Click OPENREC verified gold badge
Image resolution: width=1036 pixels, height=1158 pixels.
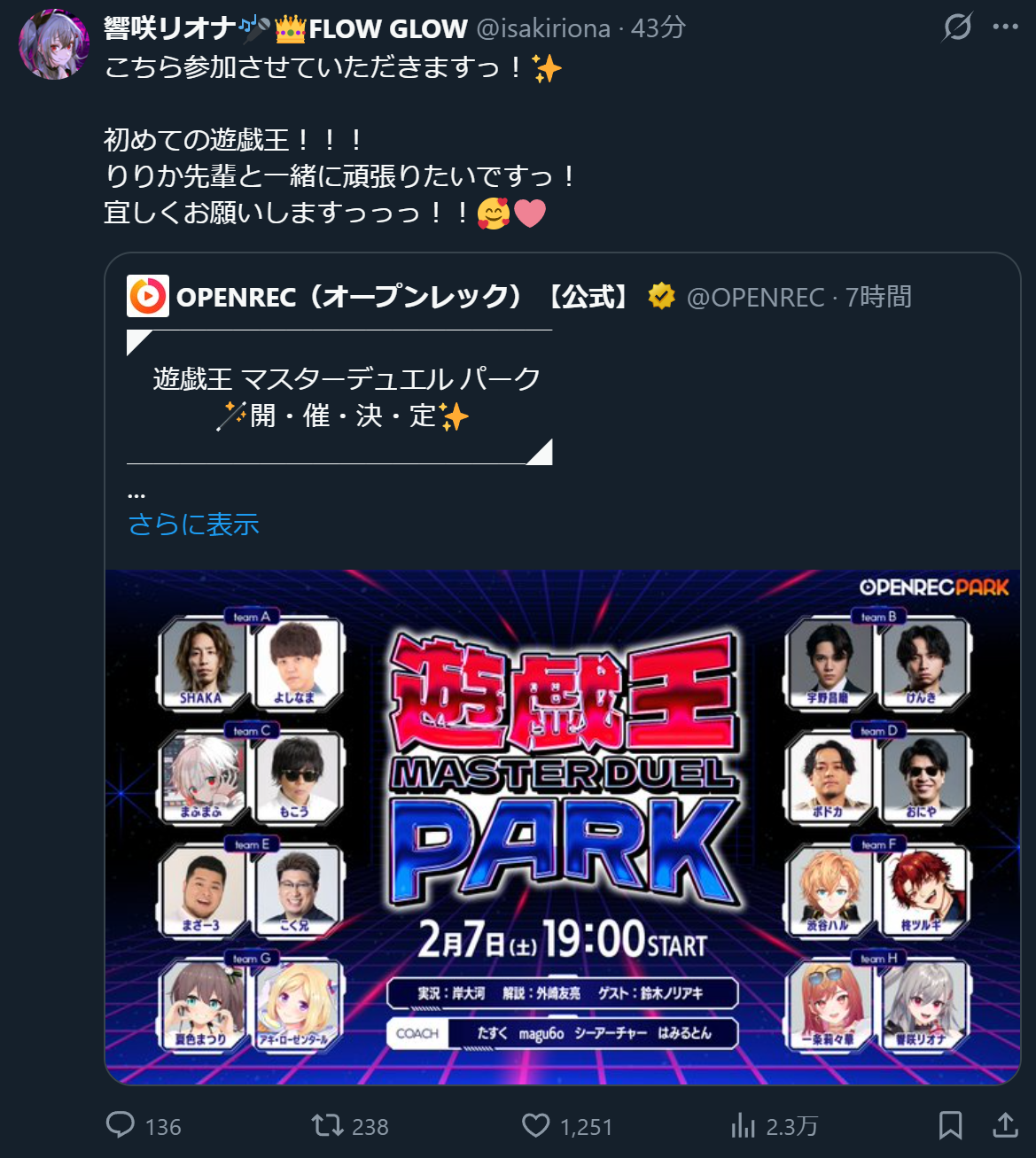(x=661, y=296)
